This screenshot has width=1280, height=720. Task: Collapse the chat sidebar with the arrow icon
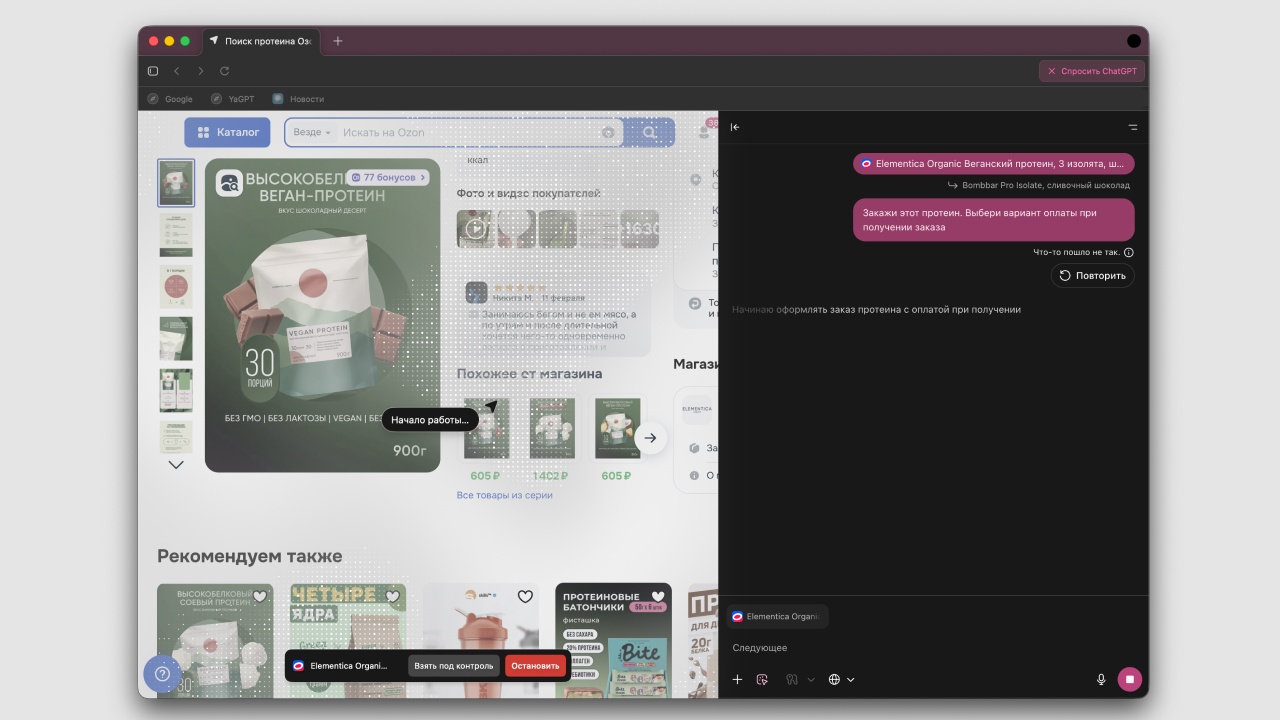735,127
